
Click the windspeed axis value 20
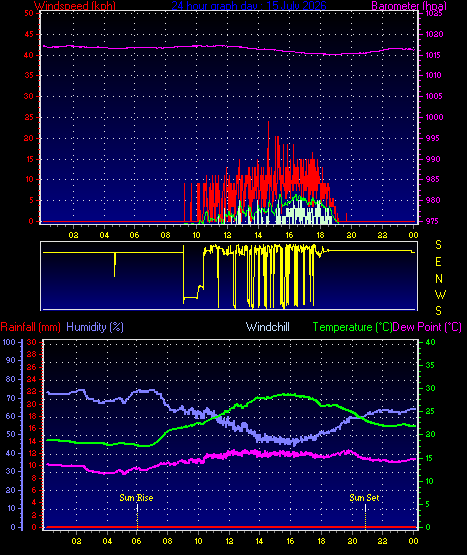tap(29, 138)
